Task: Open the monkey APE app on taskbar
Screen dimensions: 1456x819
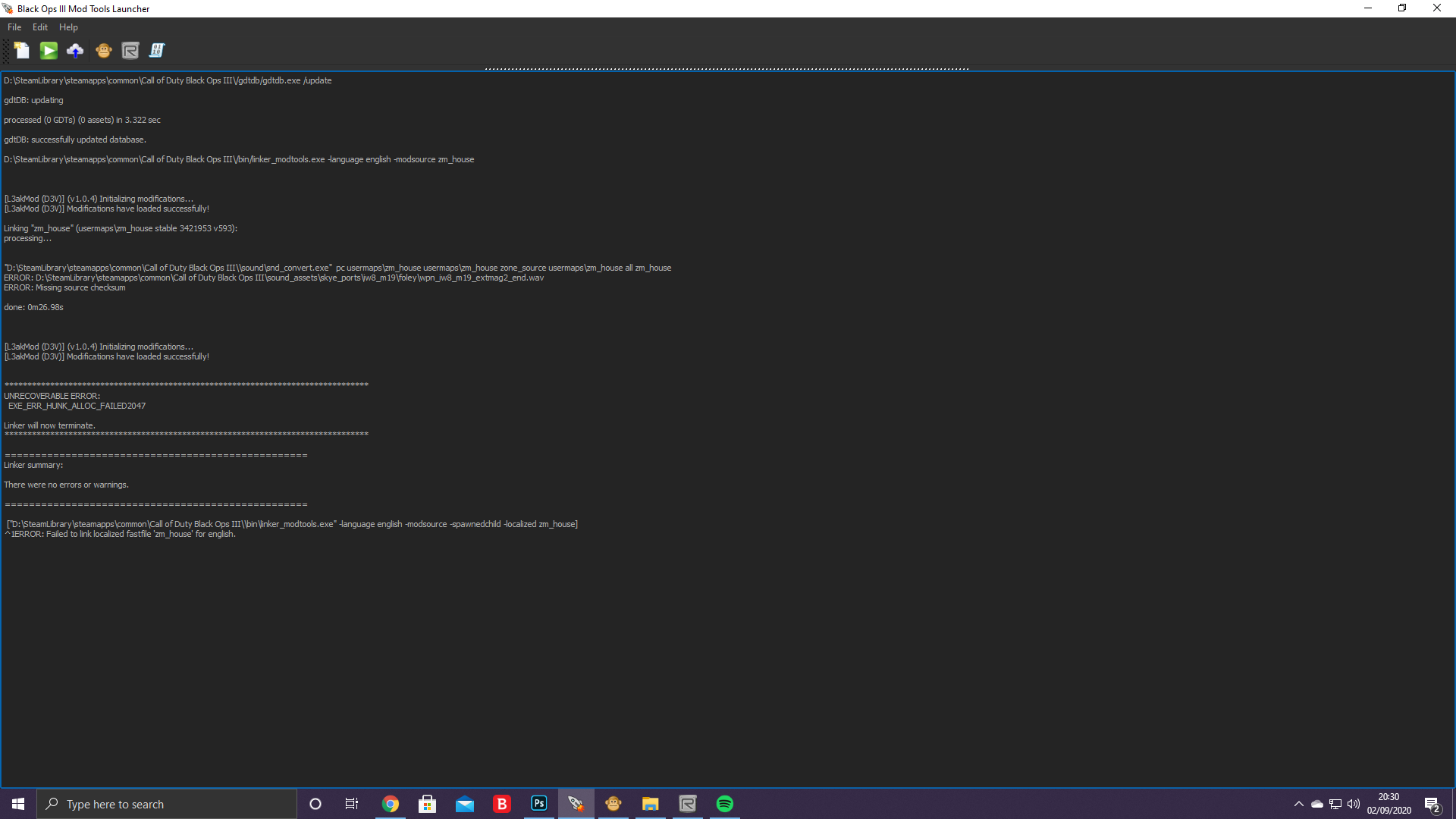Action: [x=613, y=804]
